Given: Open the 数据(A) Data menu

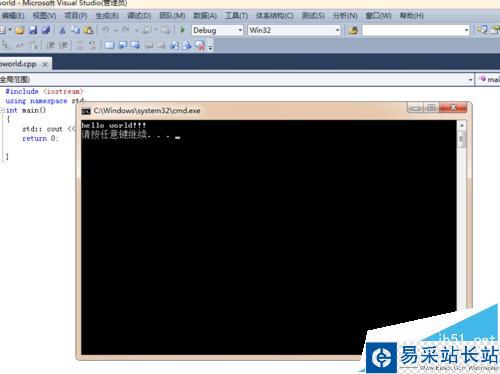Looking at the screenshot, I should [205, 16].
